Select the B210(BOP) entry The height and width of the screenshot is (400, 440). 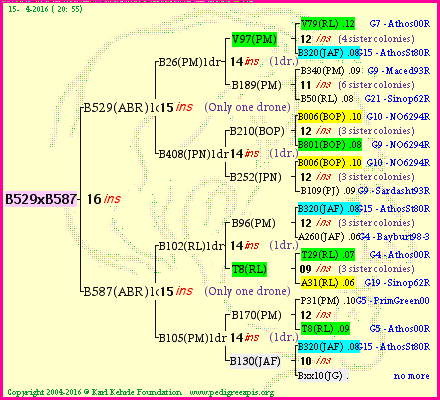(x=257, y=131)
